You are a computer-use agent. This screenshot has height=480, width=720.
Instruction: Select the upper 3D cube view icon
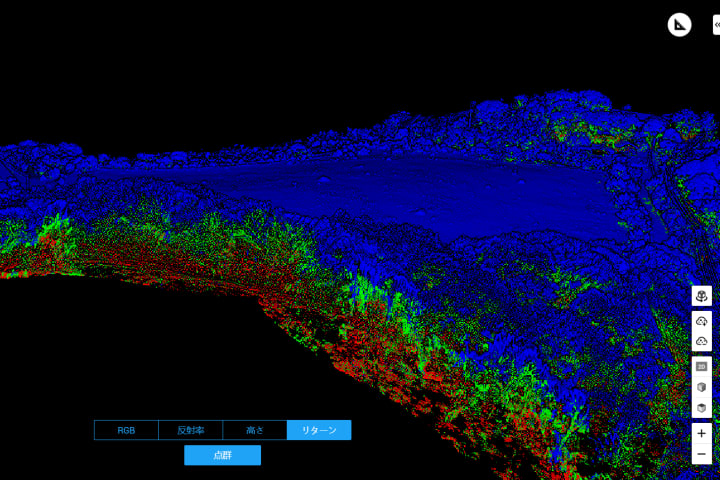(702, 387)
